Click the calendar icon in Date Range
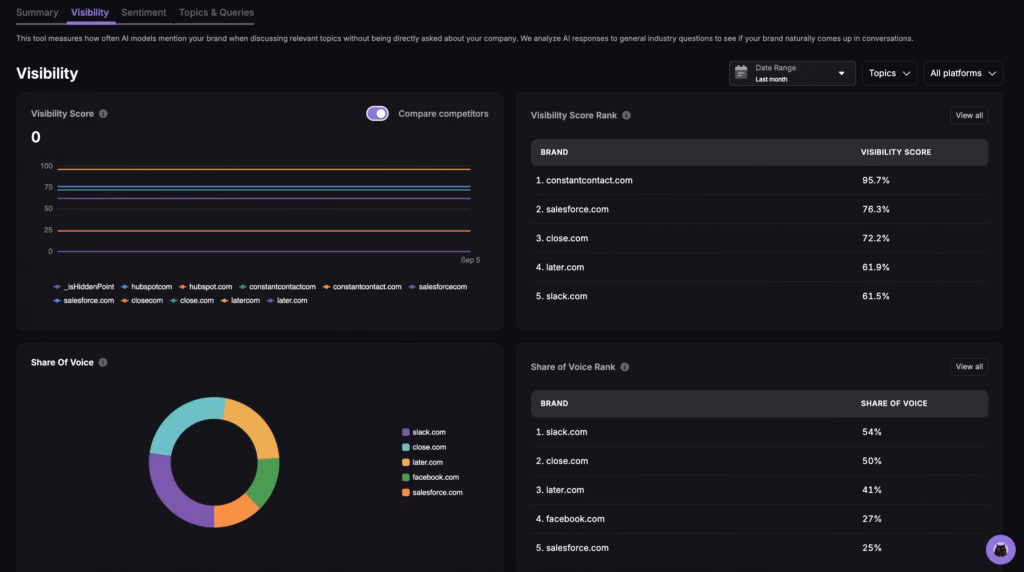The image size is (1024, 572). point(741,73)
